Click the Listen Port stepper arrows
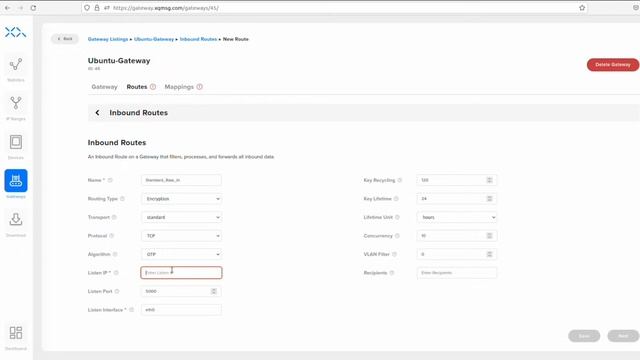This screenshot has height=360, width=640. coord(213,291)
